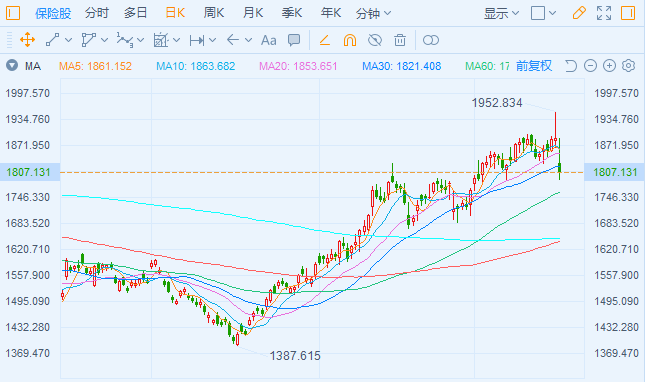
Task: Select the 季K tab
Action: (292, 13)
